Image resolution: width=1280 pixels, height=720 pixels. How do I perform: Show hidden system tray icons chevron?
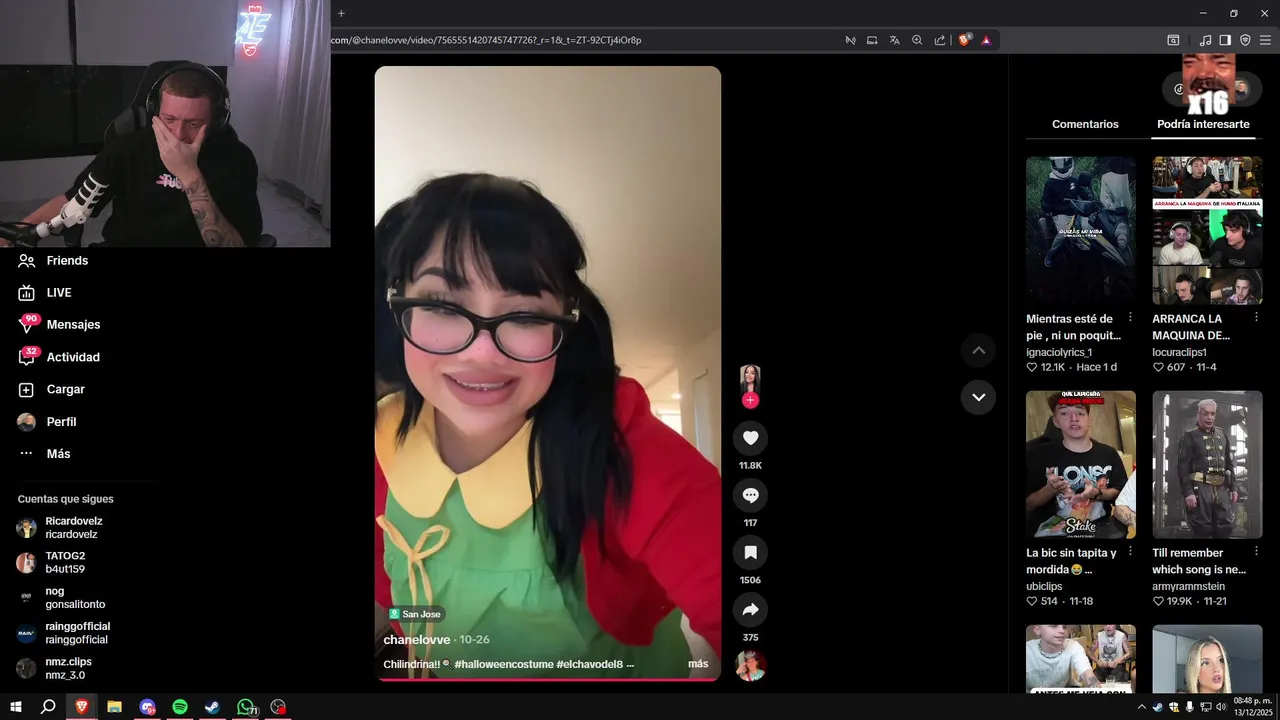click(1142, 707)
